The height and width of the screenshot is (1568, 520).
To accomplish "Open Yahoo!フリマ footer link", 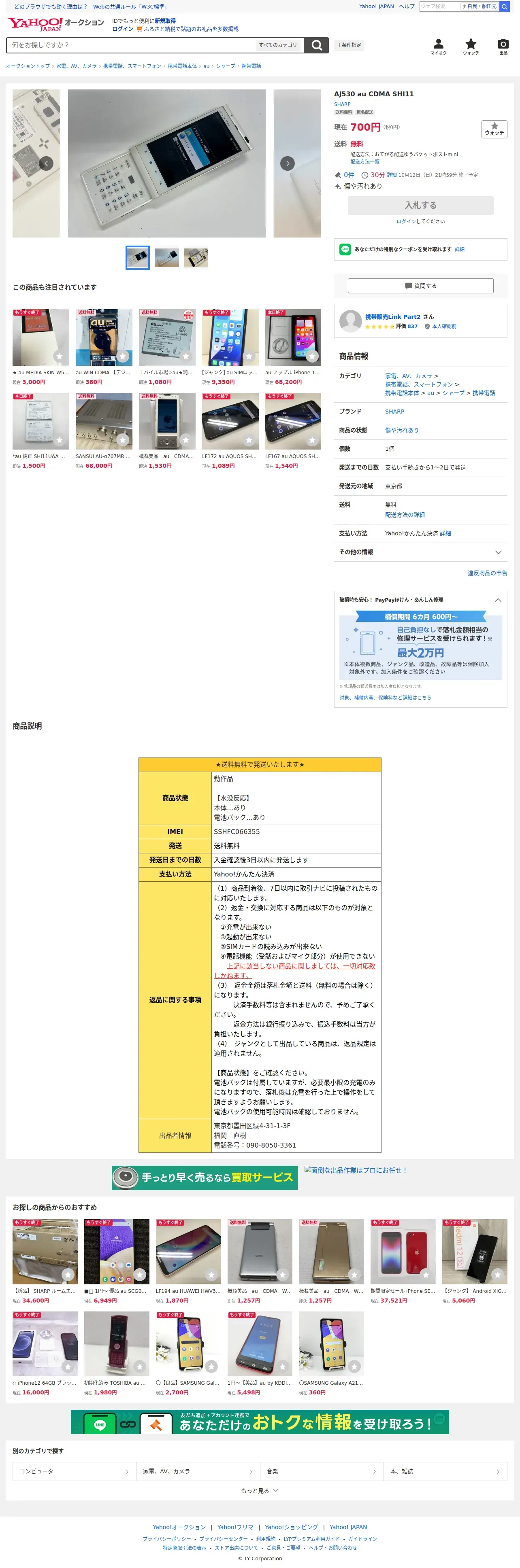I will pos(235,1527).
